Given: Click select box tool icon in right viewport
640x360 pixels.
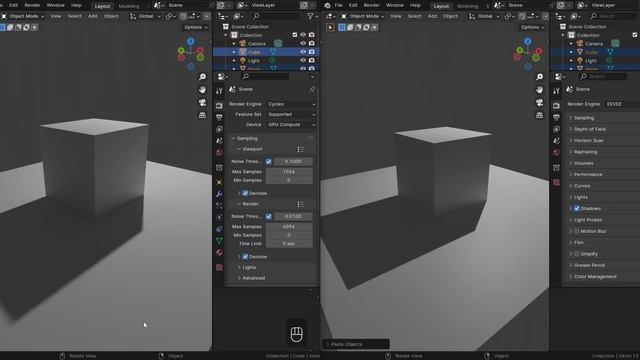Looking at the screenshot, I should (x=330, y=27).
